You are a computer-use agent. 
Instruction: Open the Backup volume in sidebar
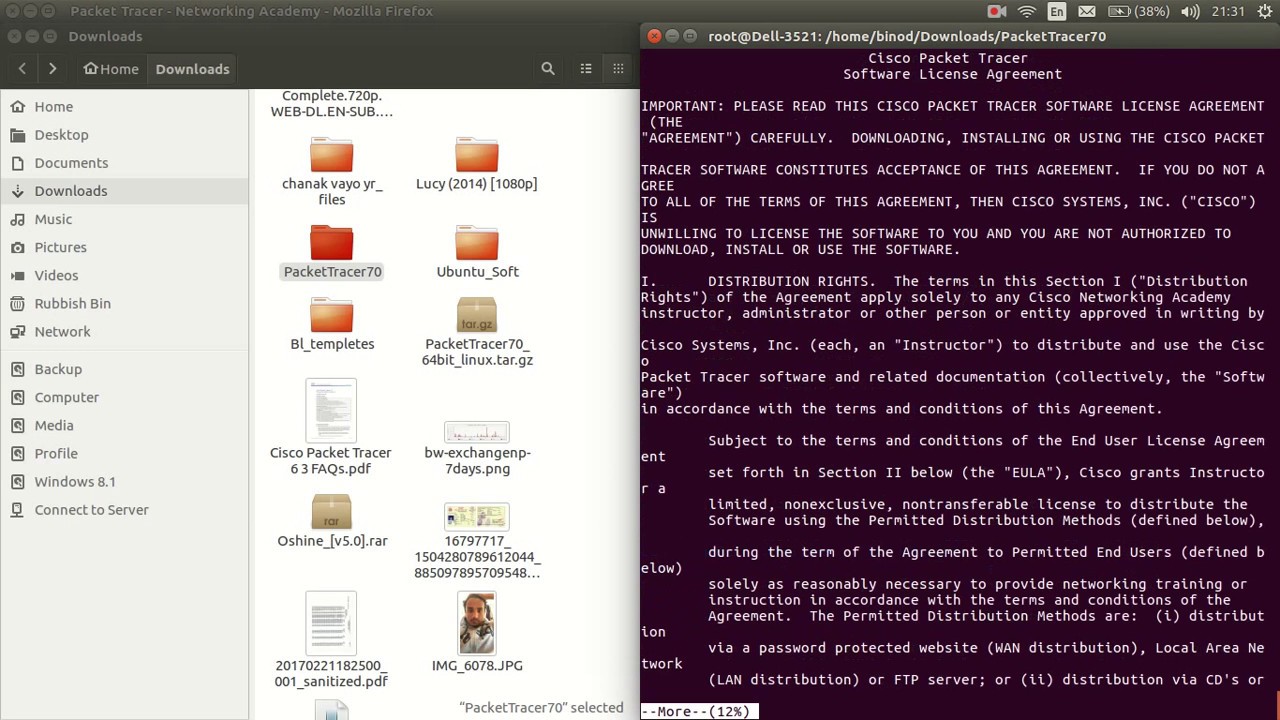[58, 368]
